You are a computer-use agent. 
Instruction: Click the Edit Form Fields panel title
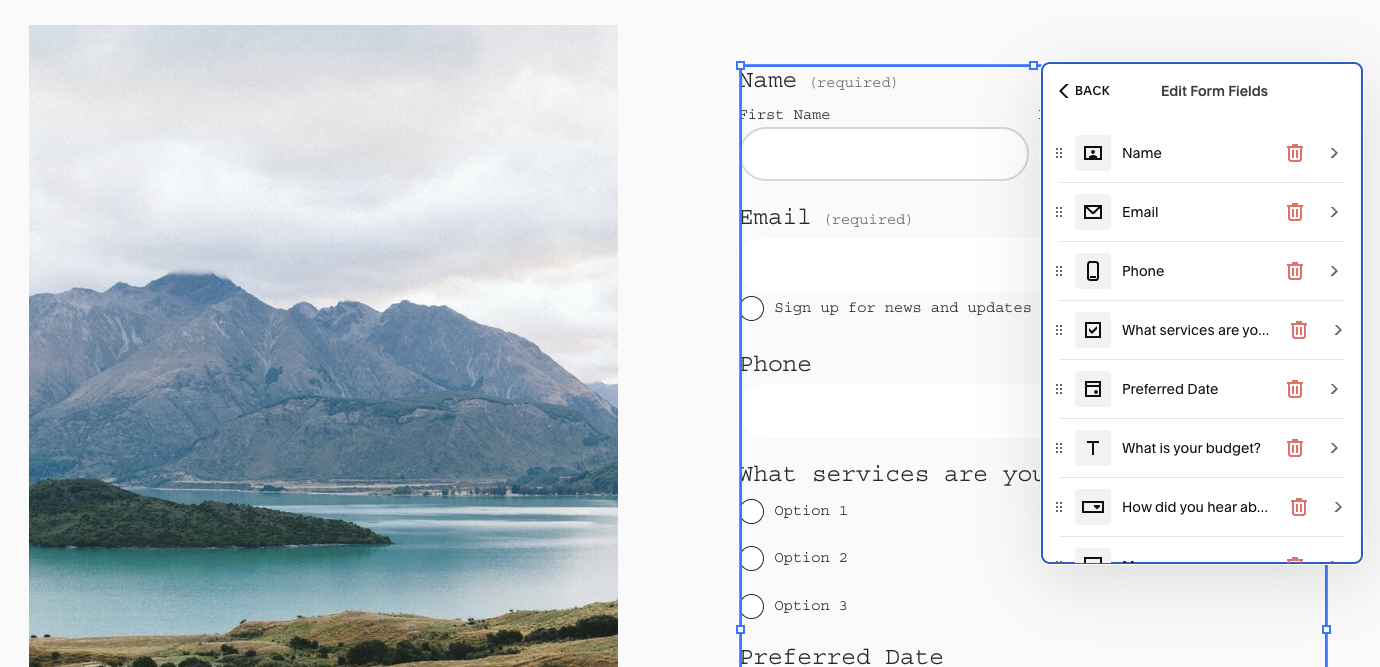pyautogui.click(x=1214, y=91)
